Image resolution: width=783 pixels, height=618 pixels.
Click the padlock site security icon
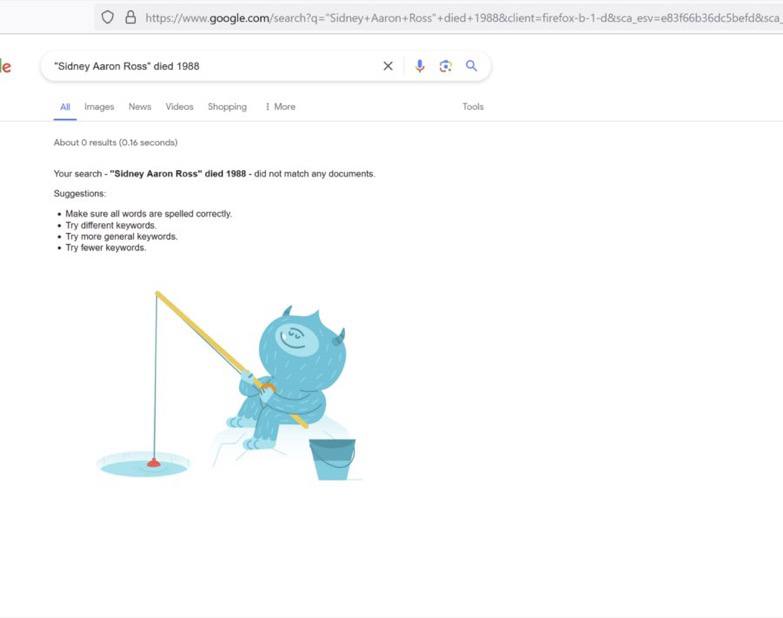pyautogui.click(x=130, y=17)
